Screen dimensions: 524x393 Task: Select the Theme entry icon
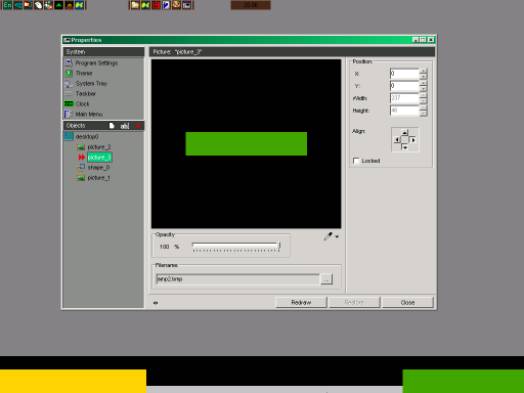pyautogui.click(x=69, y=73)
